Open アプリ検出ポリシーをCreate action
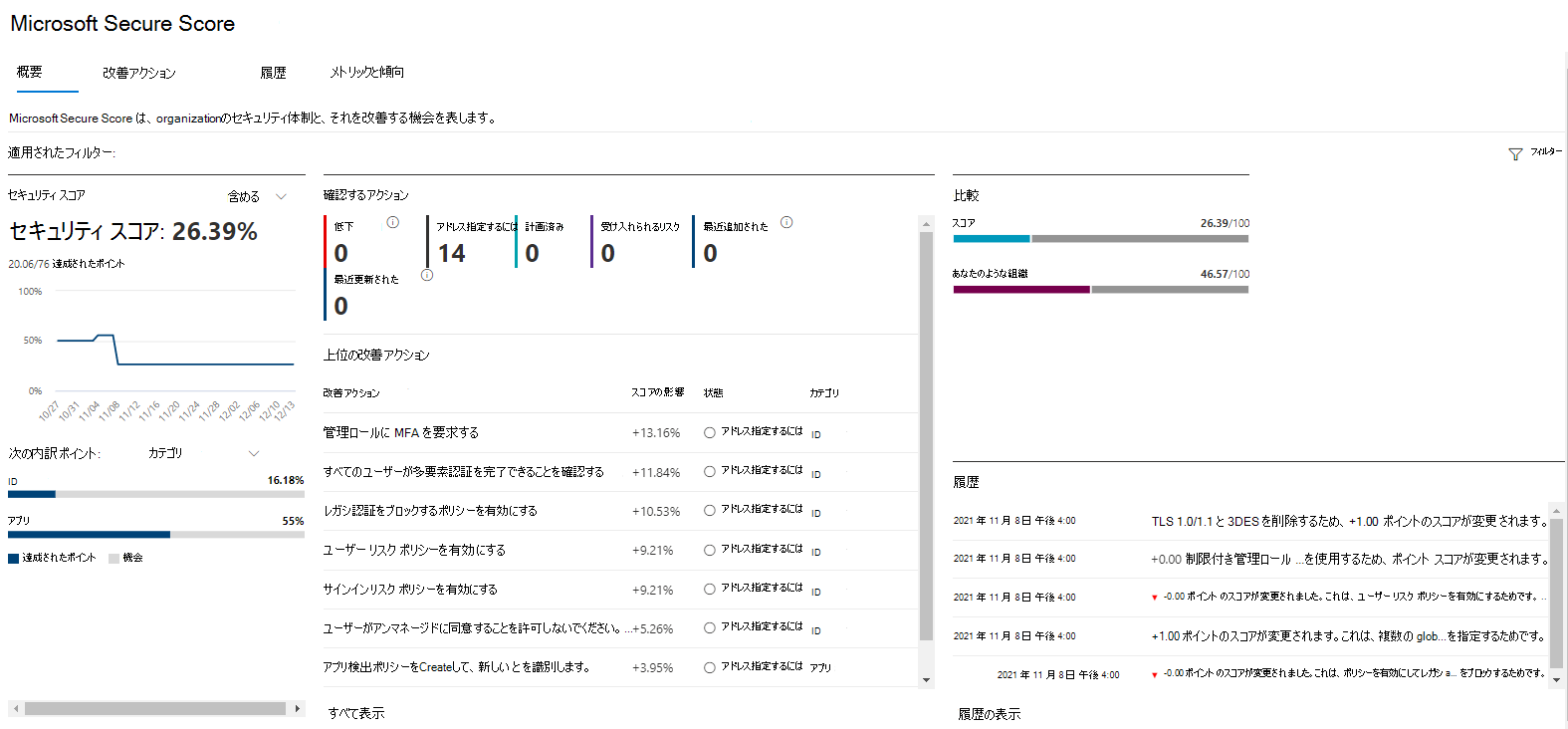Screen dimensions: 1568x729 [x=456, y=667]
